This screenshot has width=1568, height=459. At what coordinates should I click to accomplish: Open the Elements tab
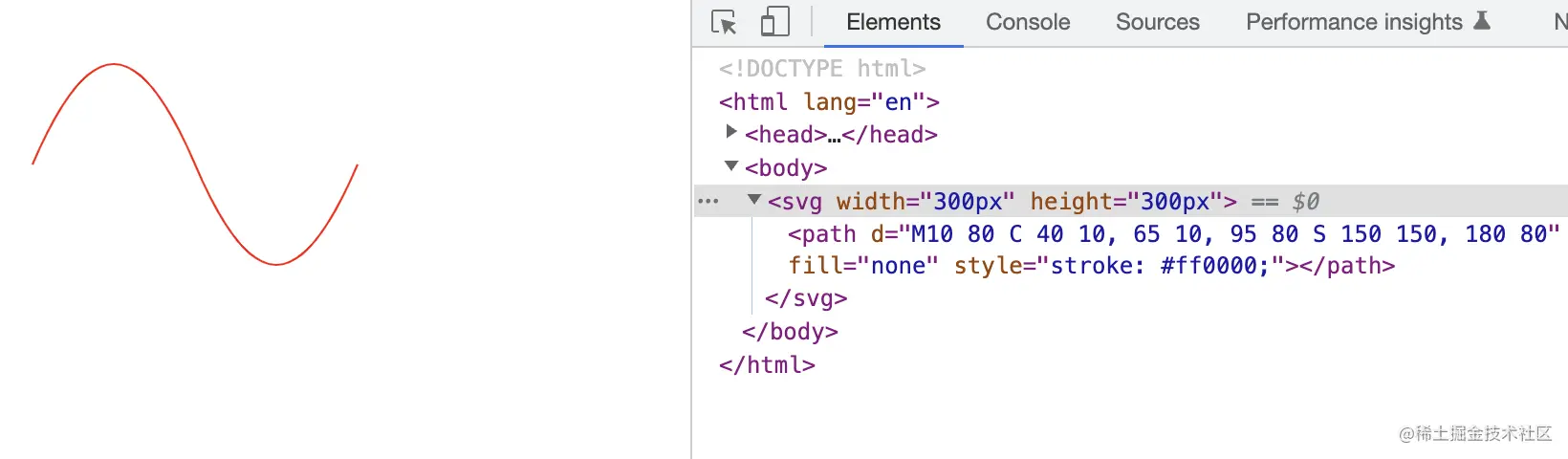click(x=893, y=22)
